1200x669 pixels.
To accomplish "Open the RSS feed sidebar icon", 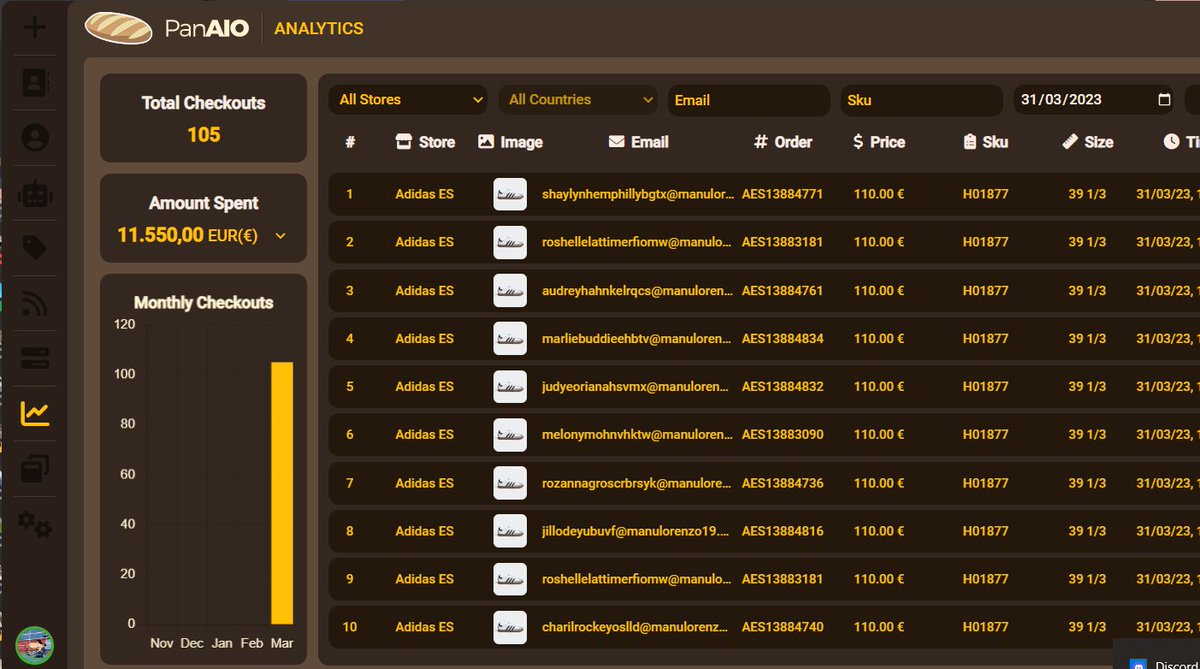I will point(35,303).
